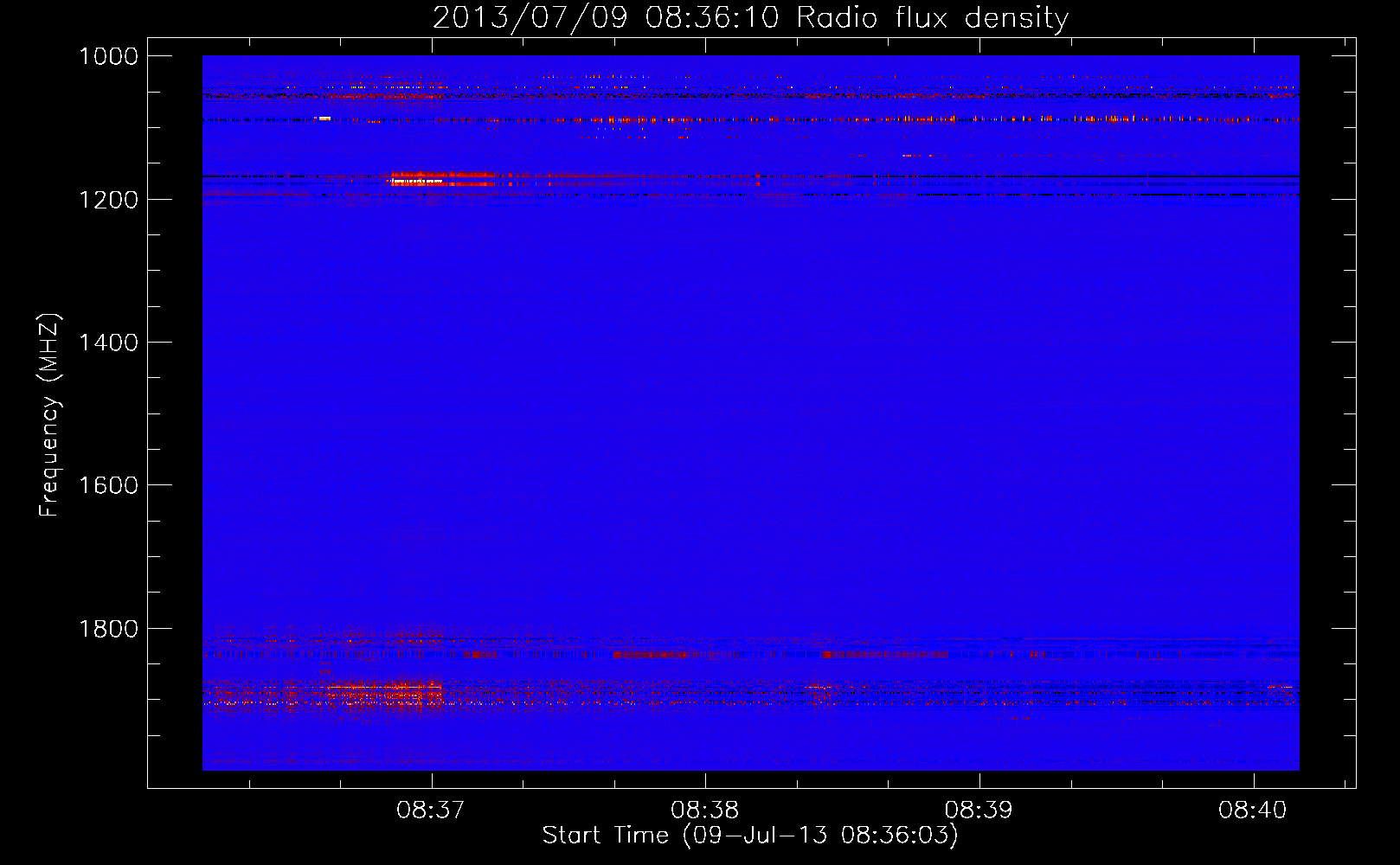Screen dimensions: 1400x865
Task: Click the 08:37 time tick label
Action: click(x=431, y=811)
